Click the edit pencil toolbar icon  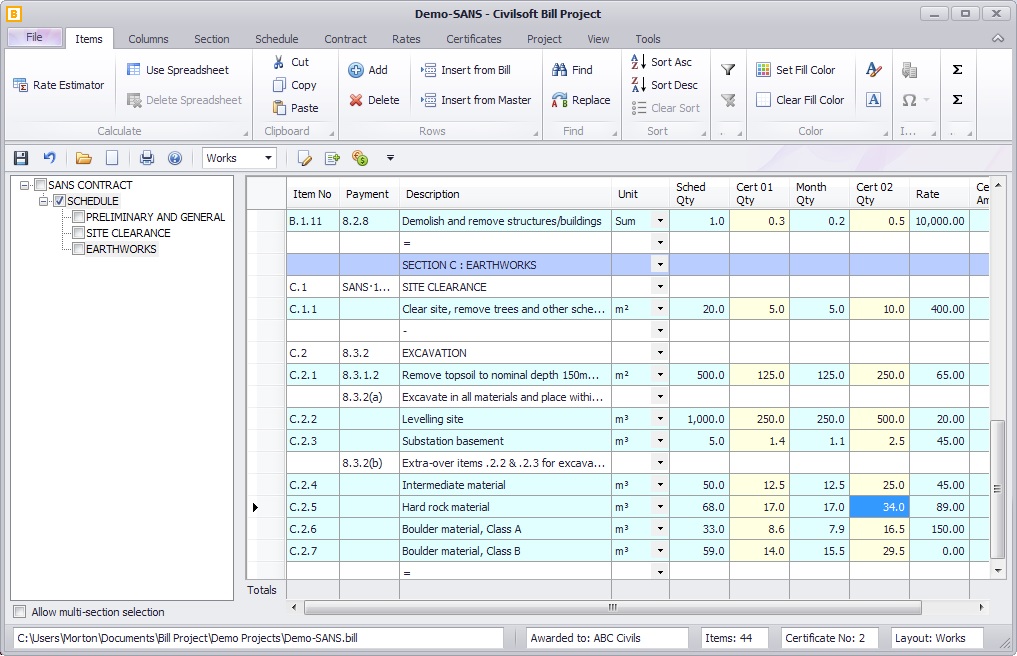(305, 158)
